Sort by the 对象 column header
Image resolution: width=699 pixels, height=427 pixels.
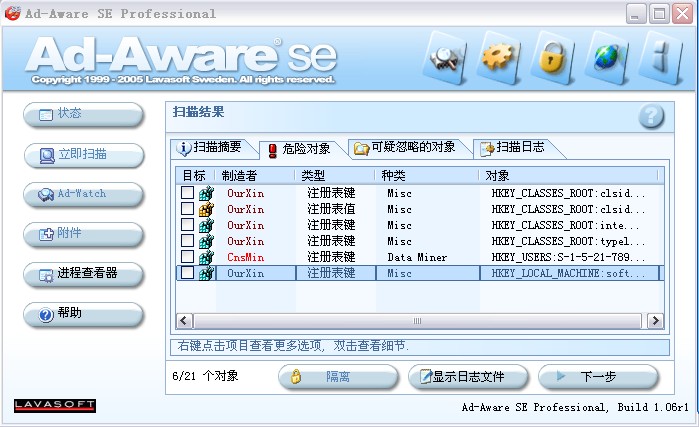click(570, 175)
